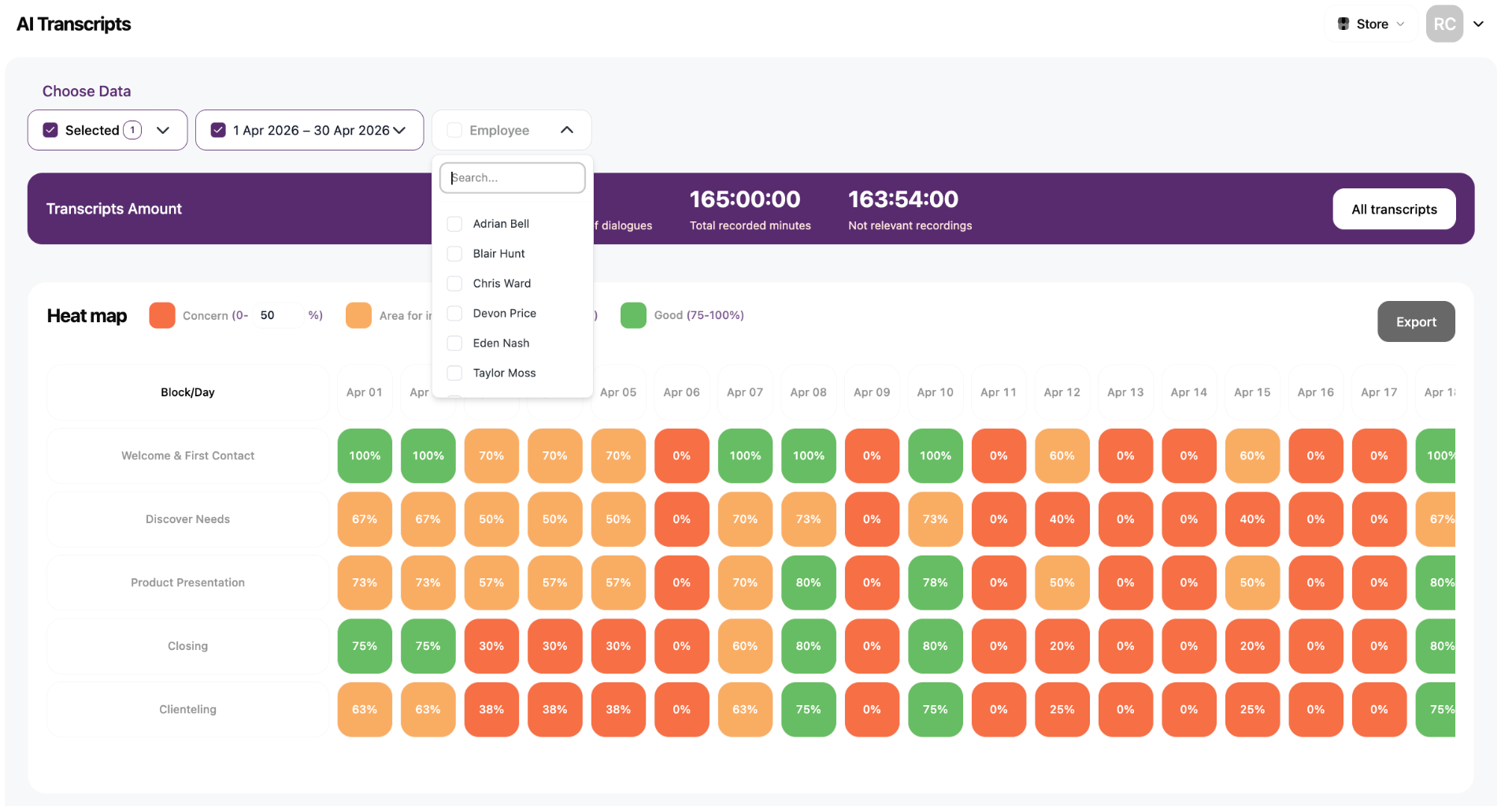
Task: Click the Choose Data heading
Action: [87, 91]
